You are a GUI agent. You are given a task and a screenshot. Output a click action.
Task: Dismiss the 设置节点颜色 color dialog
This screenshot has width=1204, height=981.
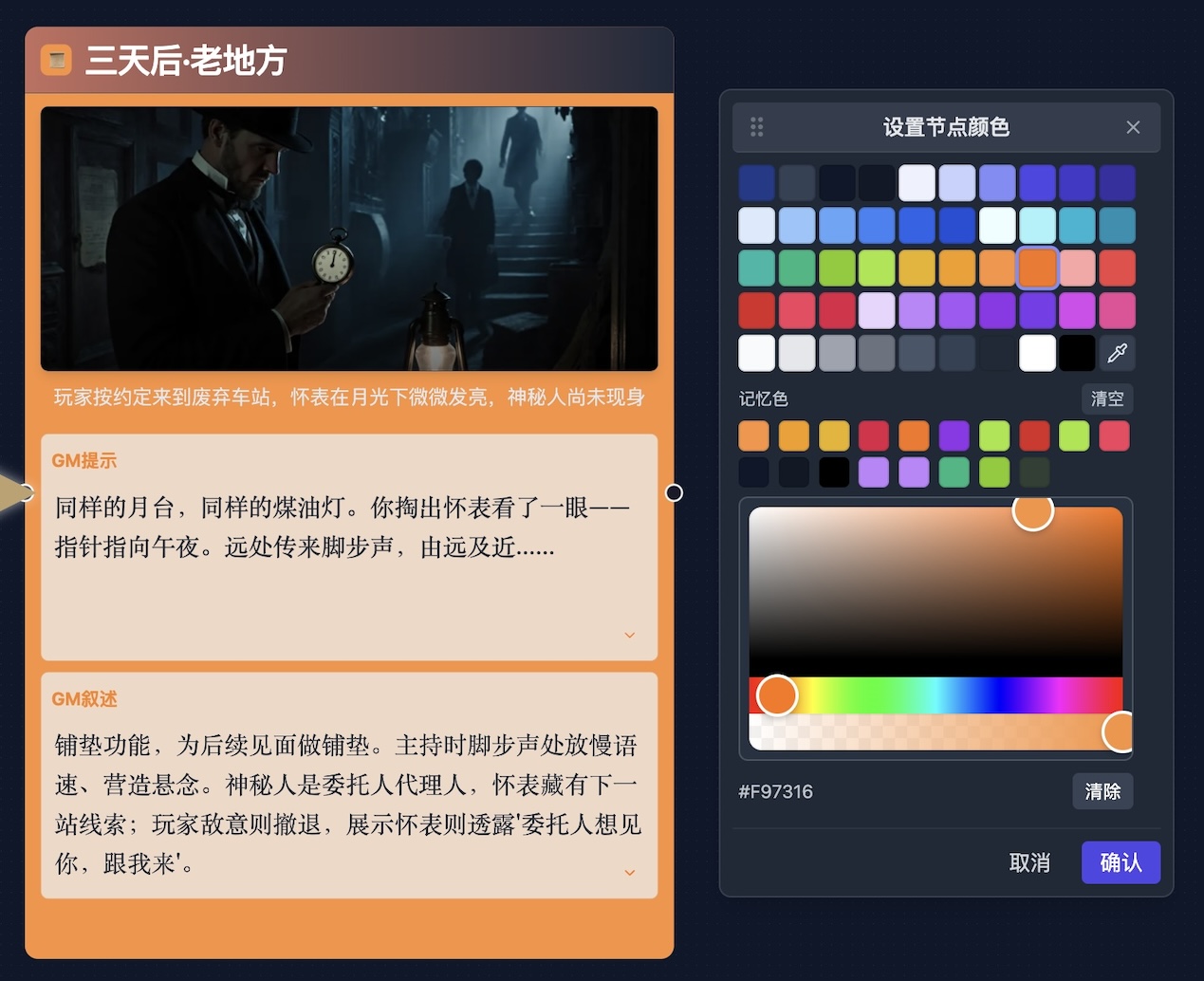[1133, 126]
